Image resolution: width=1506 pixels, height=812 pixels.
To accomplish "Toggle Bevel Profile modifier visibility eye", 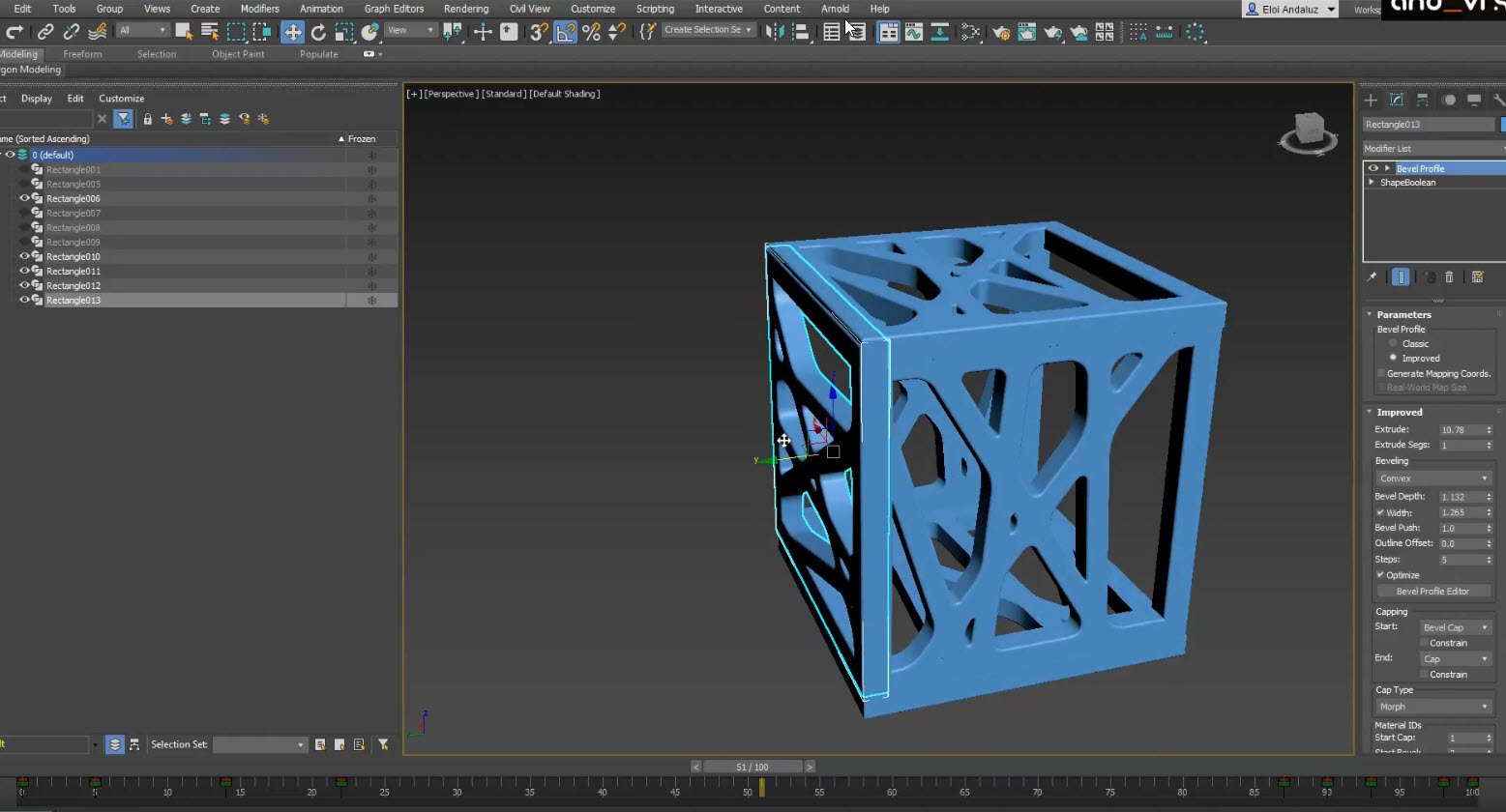I will tap(1373, 168).
